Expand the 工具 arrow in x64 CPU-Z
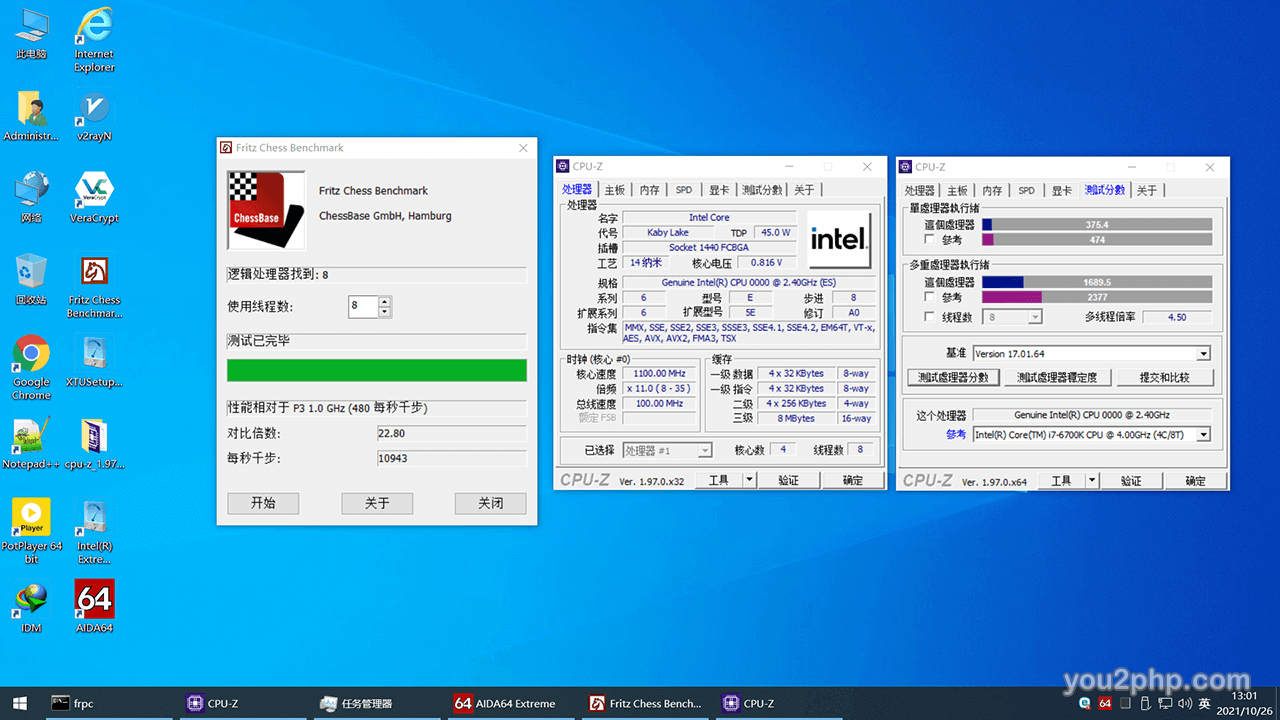The image size is (1280, 720). tap(1093, 481)
